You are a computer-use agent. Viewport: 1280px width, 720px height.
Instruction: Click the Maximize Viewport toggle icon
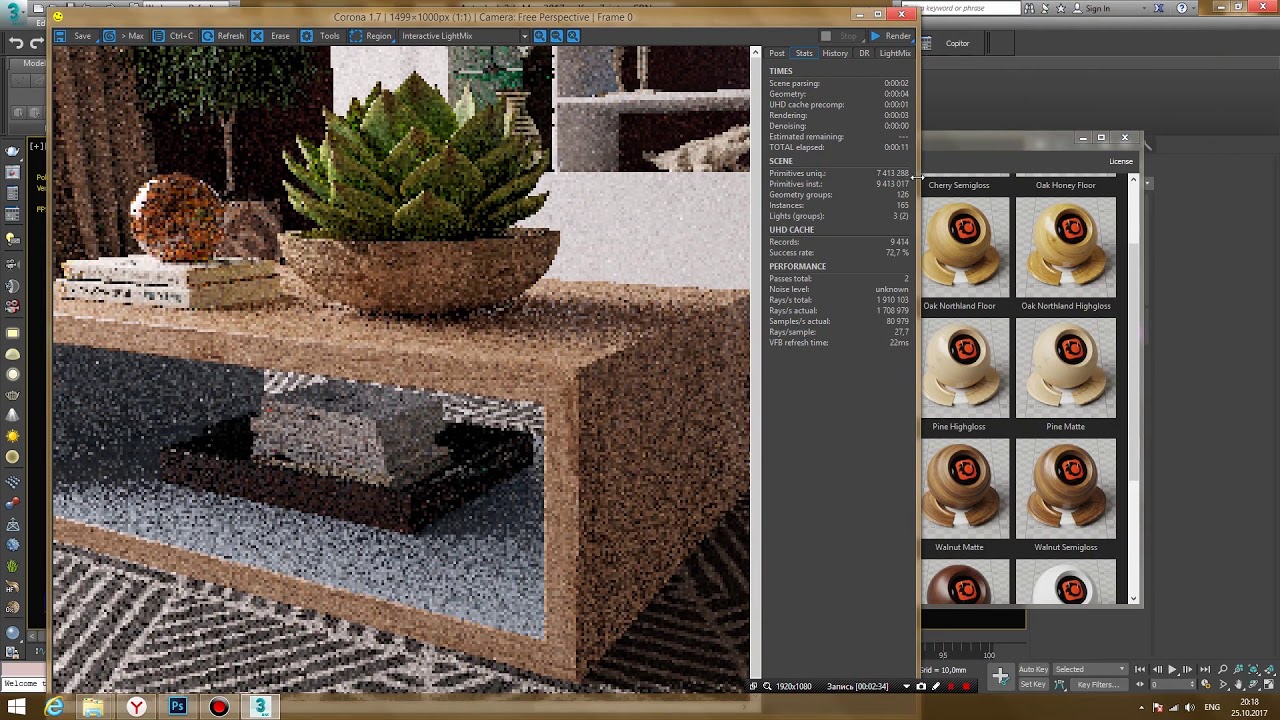[1270, 685]
